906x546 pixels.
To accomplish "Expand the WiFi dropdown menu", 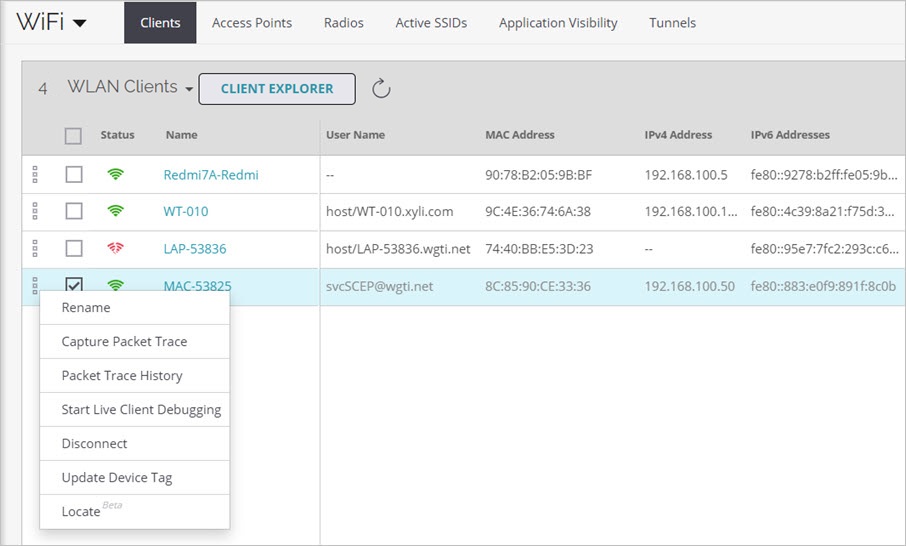I will (79, 23).
